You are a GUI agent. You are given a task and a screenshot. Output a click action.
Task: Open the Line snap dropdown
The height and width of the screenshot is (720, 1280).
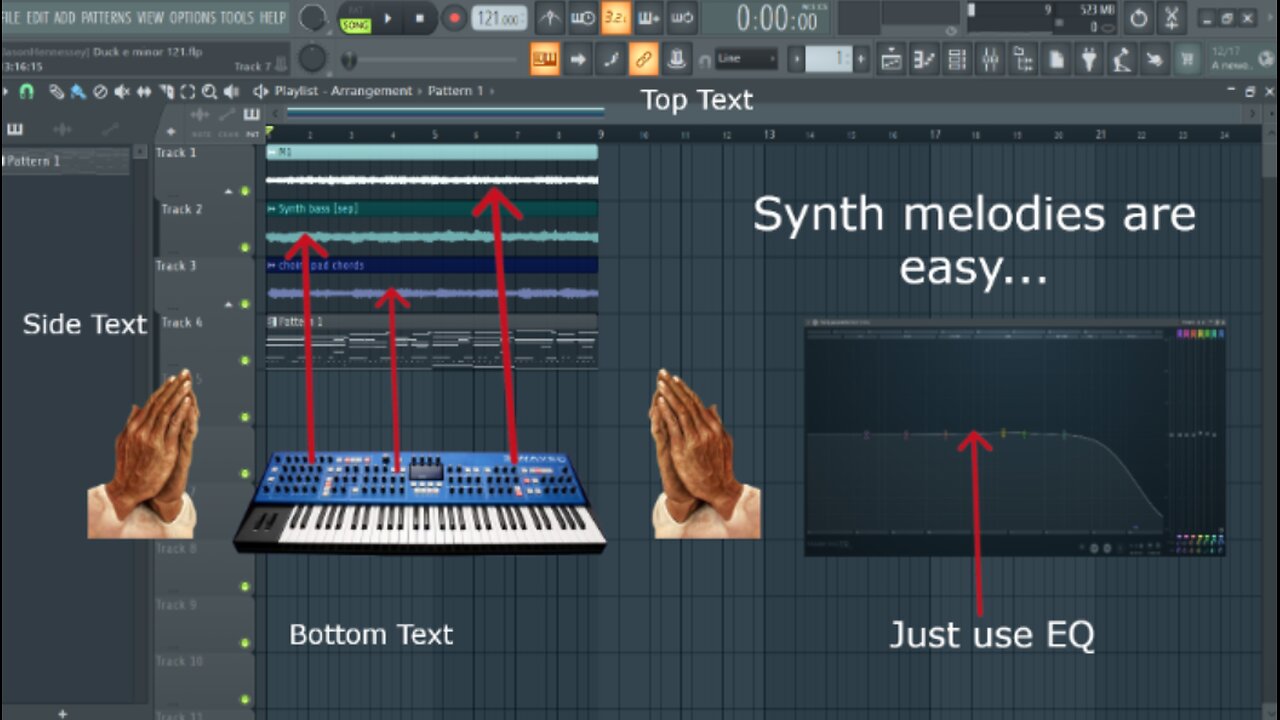(x=746, y=59)
